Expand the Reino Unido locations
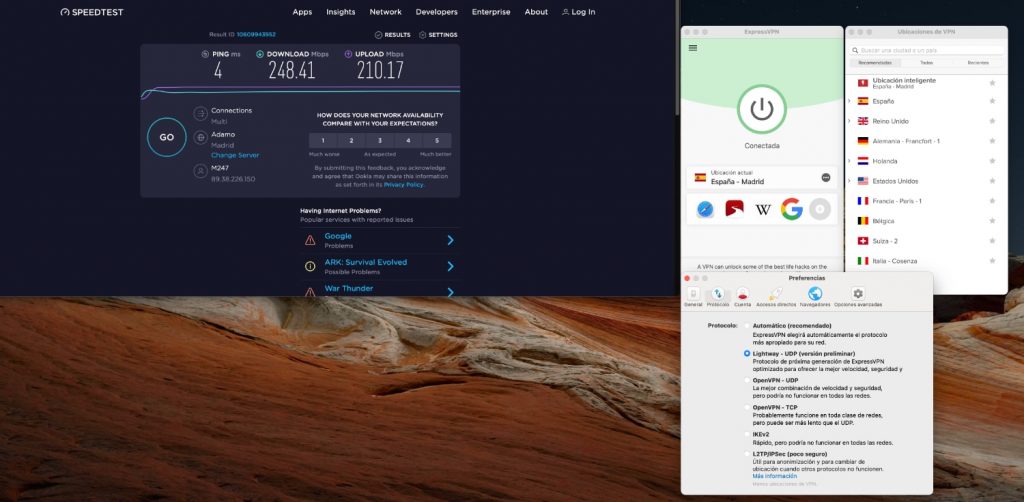The image size is (1024, 502). pos(849,121)
